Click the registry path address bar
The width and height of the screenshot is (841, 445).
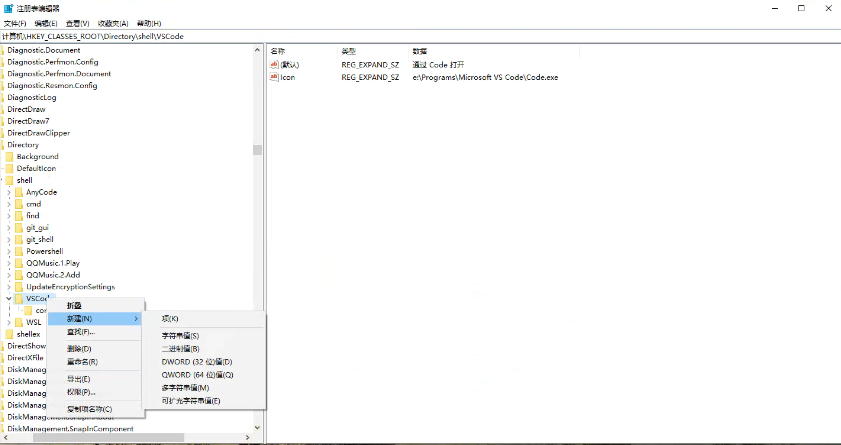coord(420,36)
